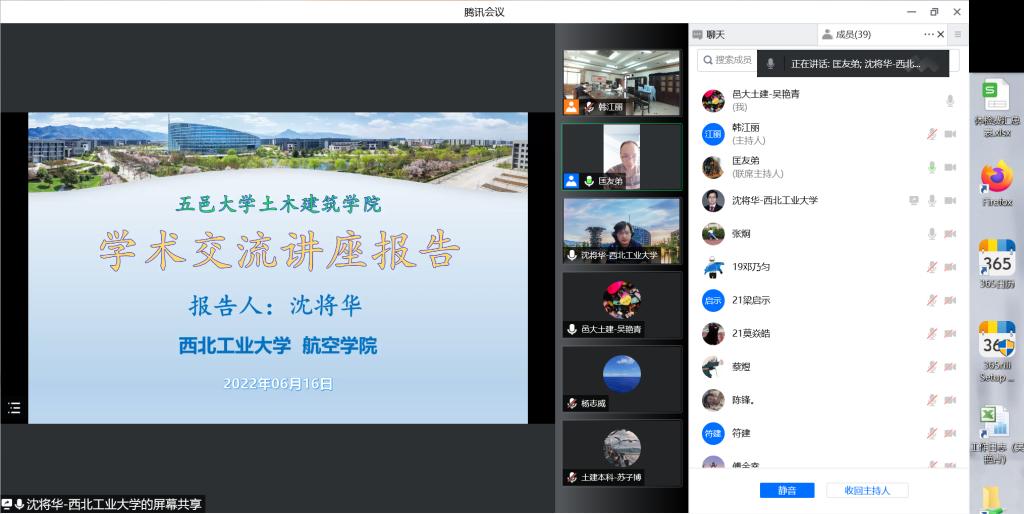The image size is (1024, 514).
Task: Click the screen share icon next to 沈将华-西北工业大学
Action: [913, 201]
